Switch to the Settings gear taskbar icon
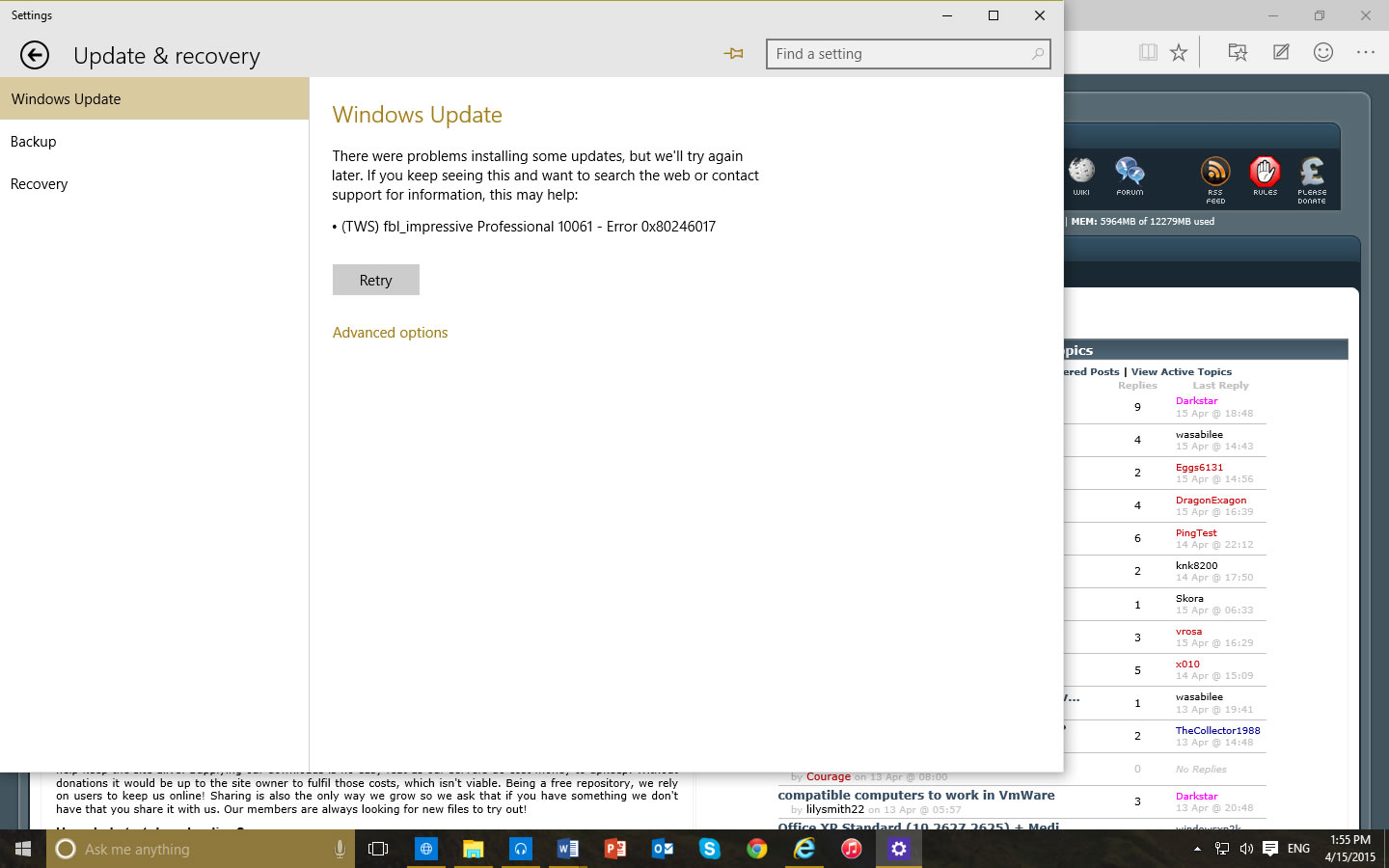 (898, 849)
